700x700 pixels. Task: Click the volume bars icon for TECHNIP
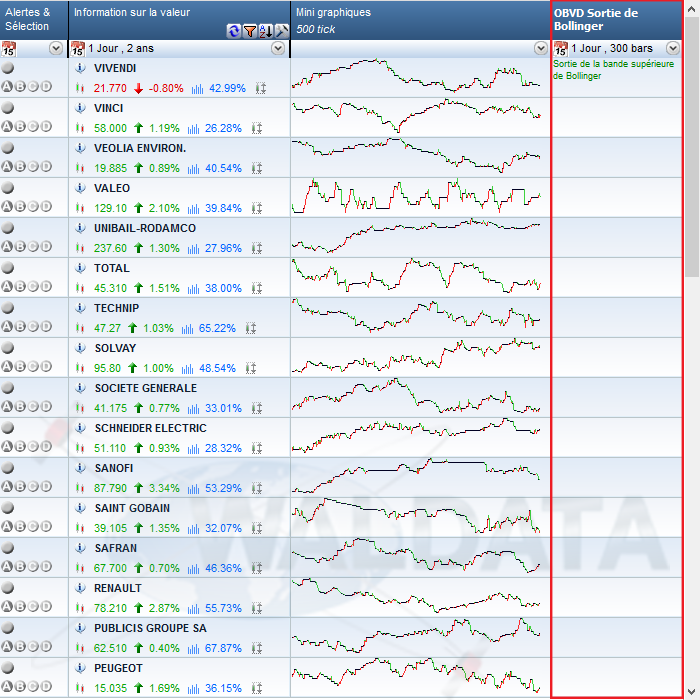pos(188,329)
